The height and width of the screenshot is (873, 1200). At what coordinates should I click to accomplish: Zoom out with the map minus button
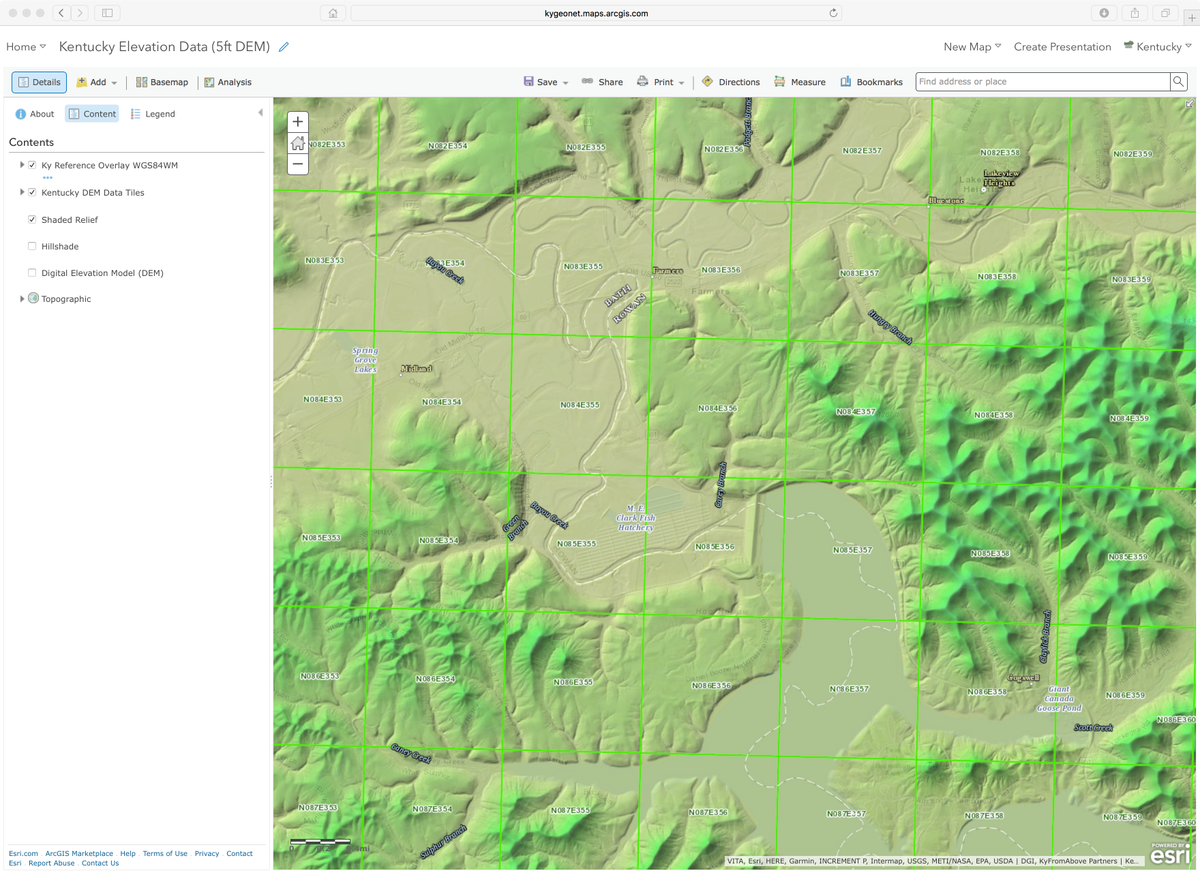coord(297,164)
